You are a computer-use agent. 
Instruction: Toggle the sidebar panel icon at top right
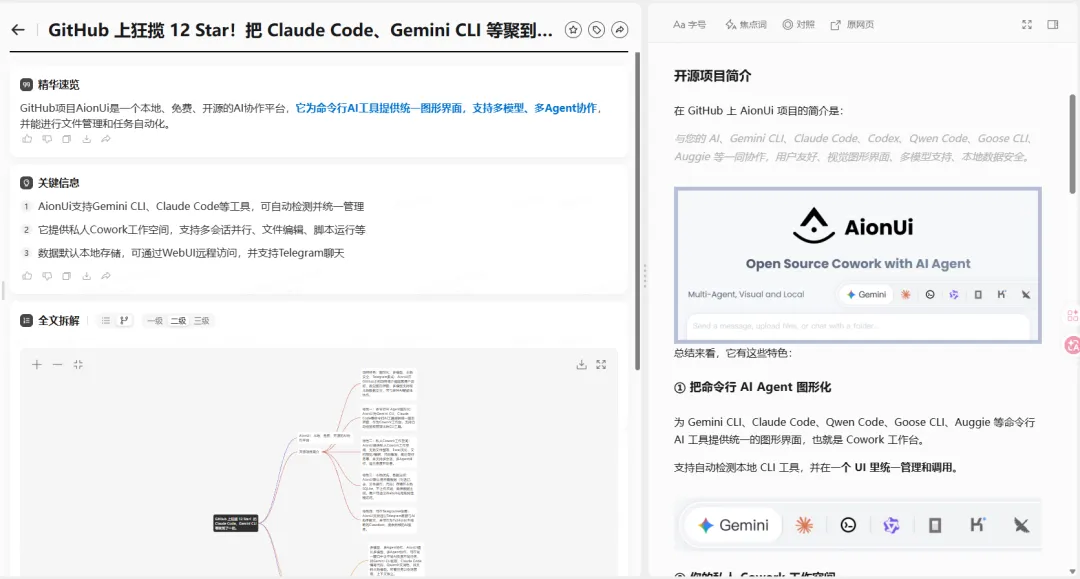[x=1053, y=25]
